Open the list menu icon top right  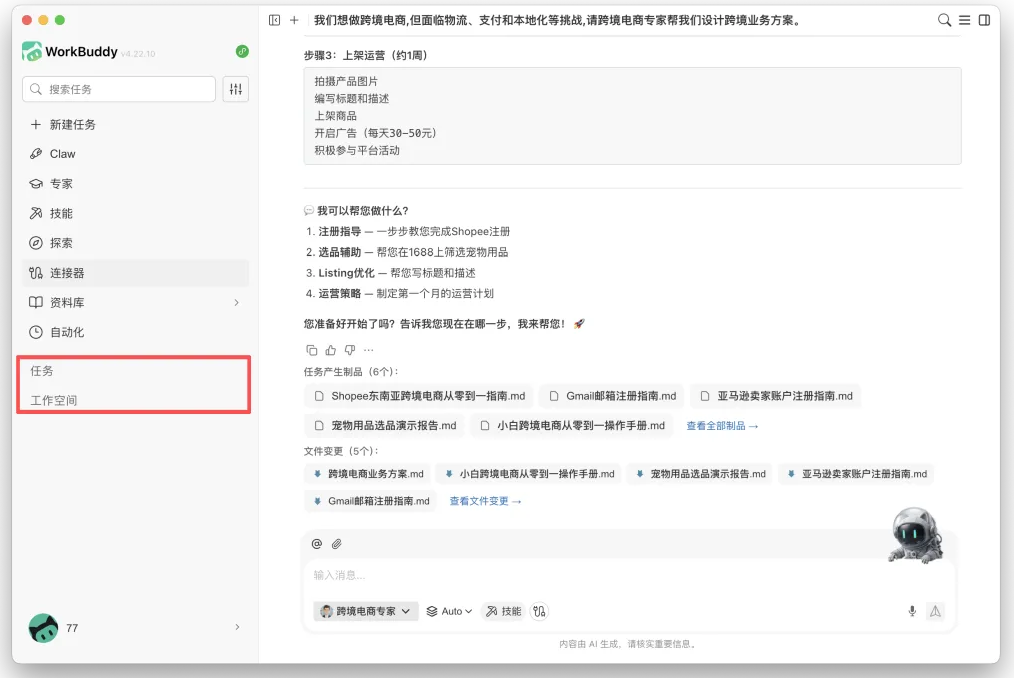964,20
